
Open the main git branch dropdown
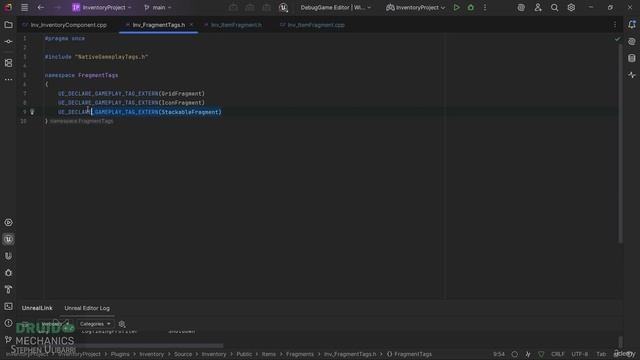(x=158, y=7)
